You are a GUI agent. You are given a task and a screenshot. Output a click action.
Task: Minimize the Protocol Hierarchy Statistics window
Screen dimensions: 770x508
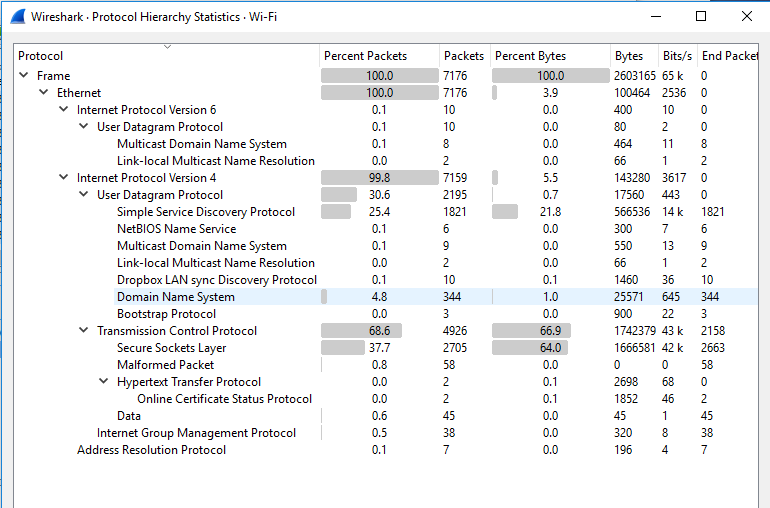(x=656, y=16)
